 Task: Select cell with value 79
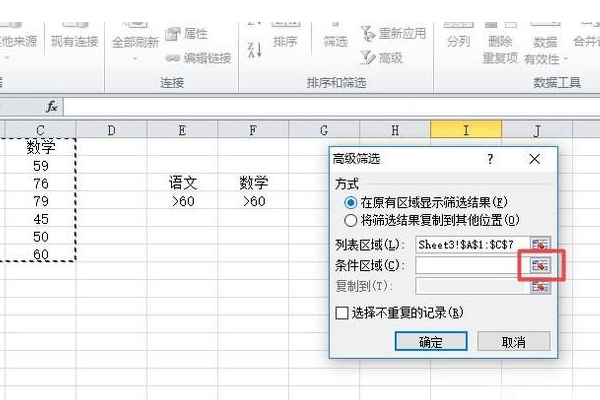click(41, 201)
